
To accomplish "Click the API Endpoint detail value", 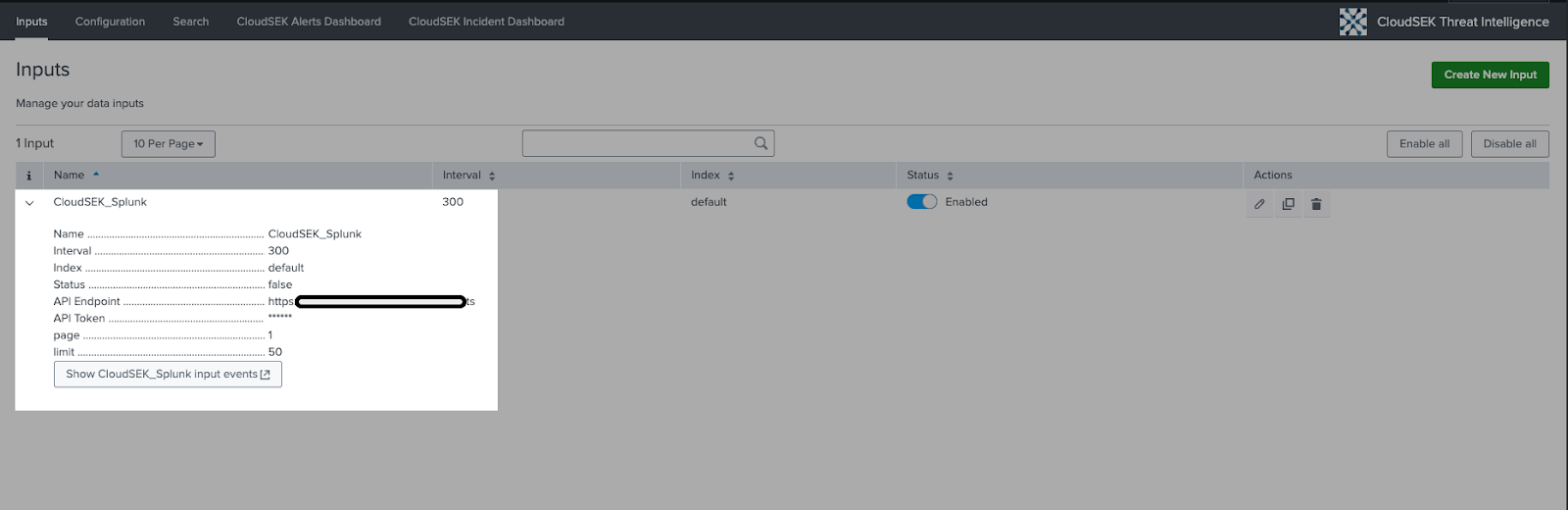I will 371,301.
